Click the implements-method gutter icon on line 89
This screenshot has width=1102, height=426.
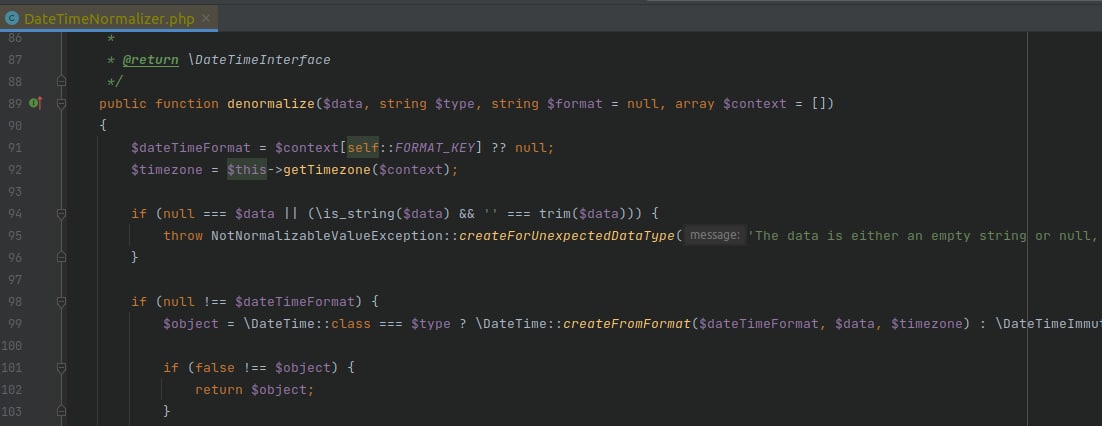pyautogui.click(x=35, y=103)
